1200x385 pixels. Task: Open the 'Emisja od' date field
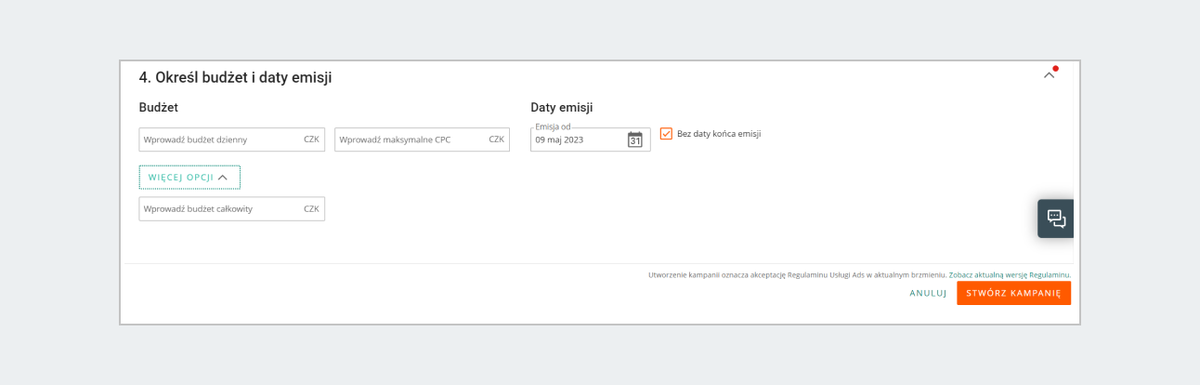click(590, 139)
